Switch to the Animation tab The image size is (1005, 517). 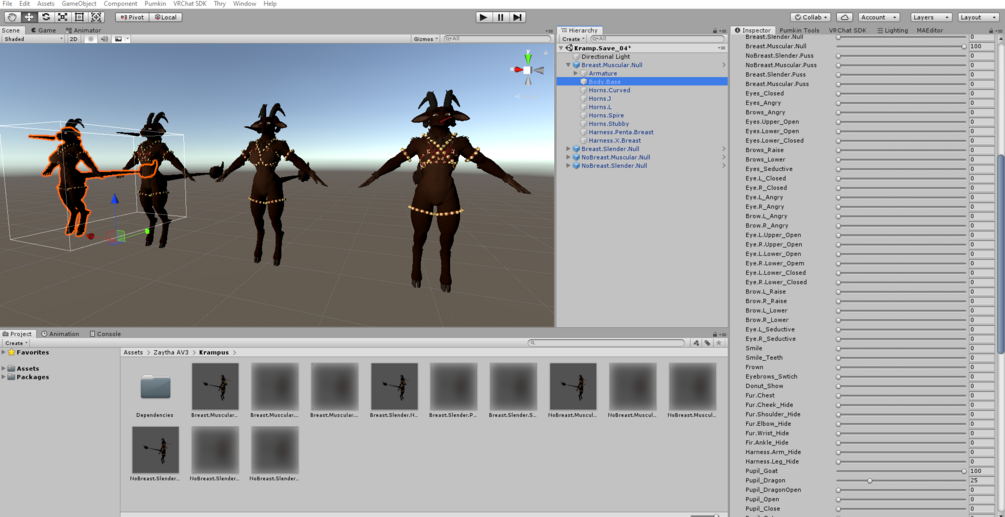pyautogui.click(x=60, y=334)
